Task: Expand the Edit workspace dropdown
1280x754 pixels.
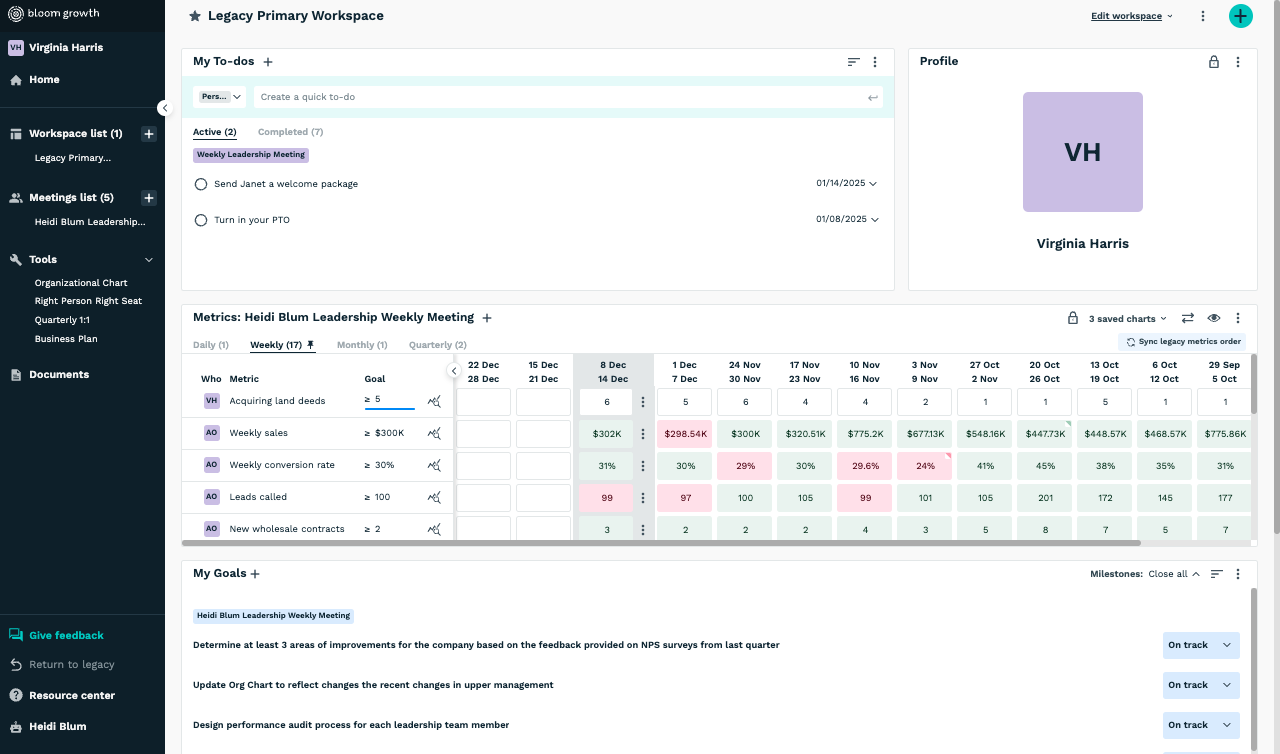Action: (x=1132, y=16)
